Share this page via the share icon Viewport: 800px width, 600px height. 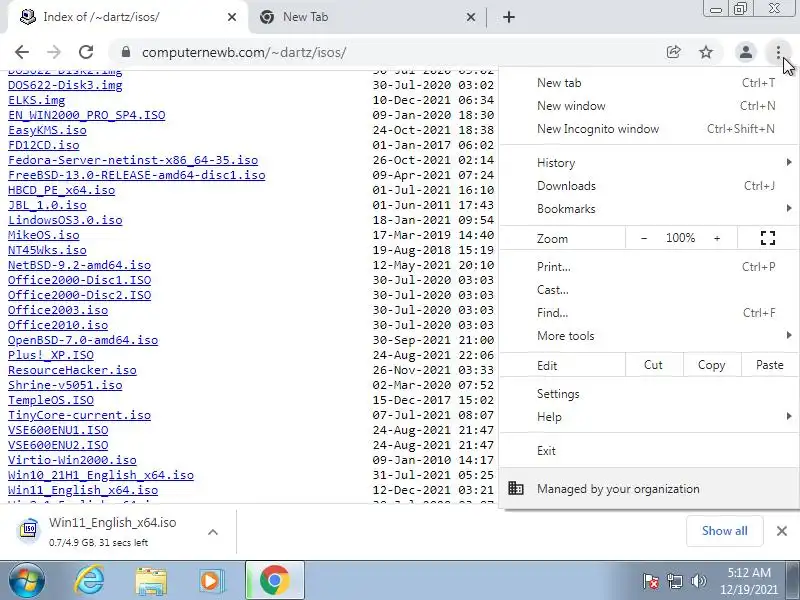tap(673, 52)
